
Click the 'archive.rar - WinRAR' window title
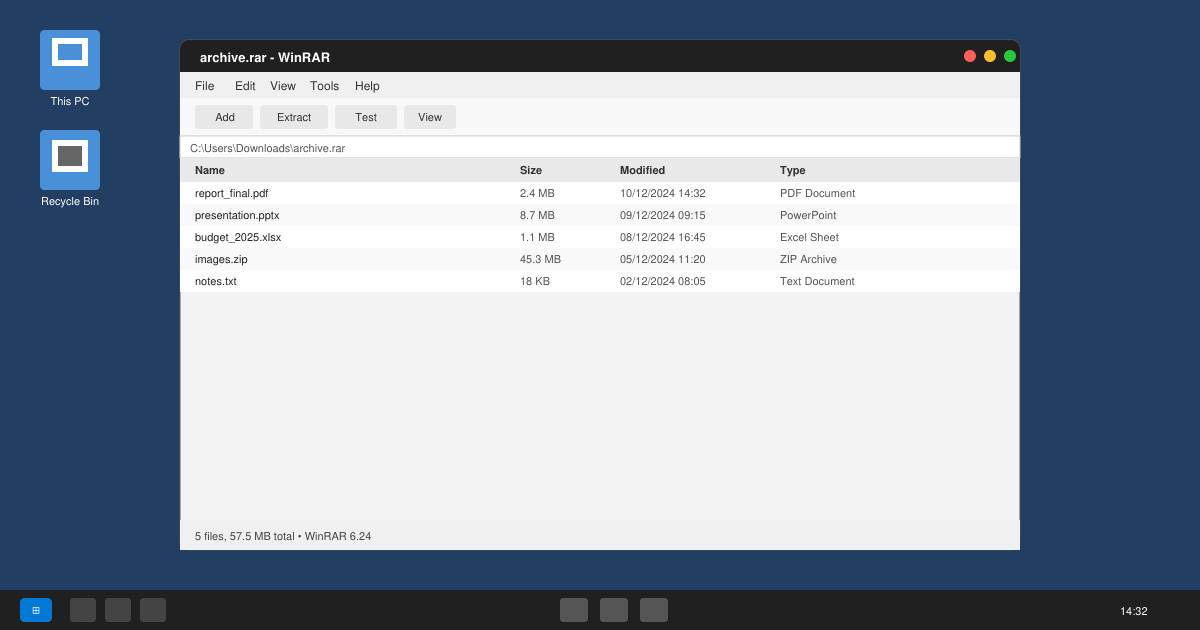(x=265, y=58)
